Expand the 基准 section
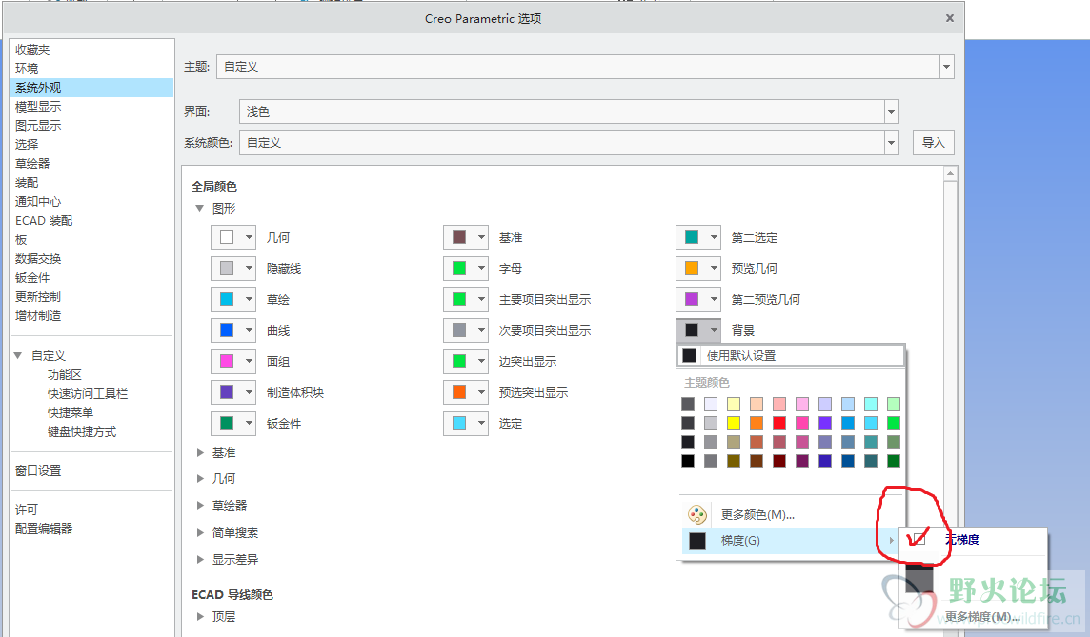This screenshot has width=1090, height=637. tap(200, 453)
